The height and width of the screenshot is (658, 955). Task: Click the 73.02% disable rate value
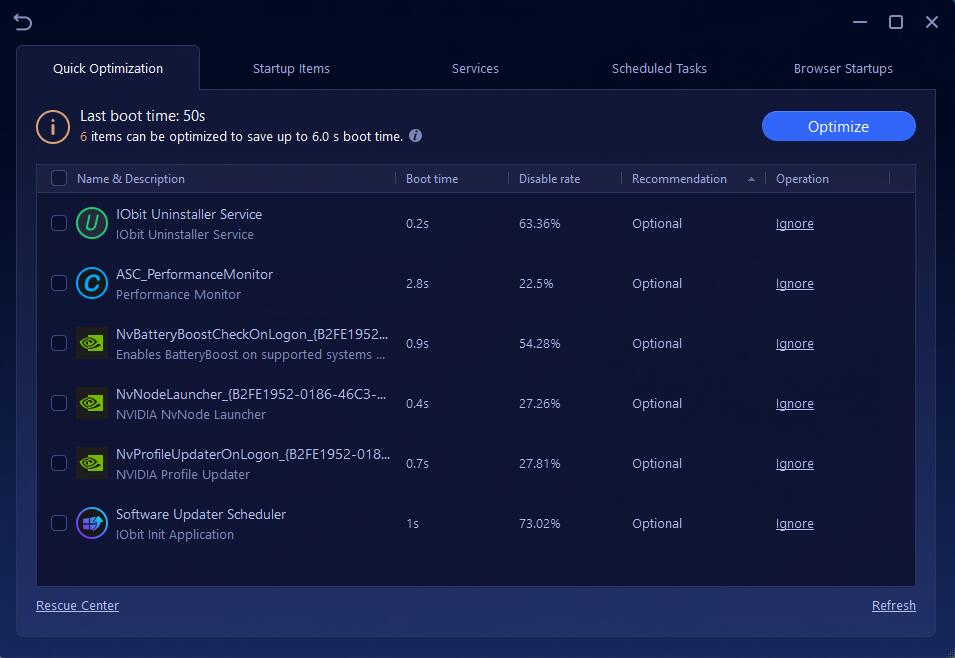[x=539, y=523]
